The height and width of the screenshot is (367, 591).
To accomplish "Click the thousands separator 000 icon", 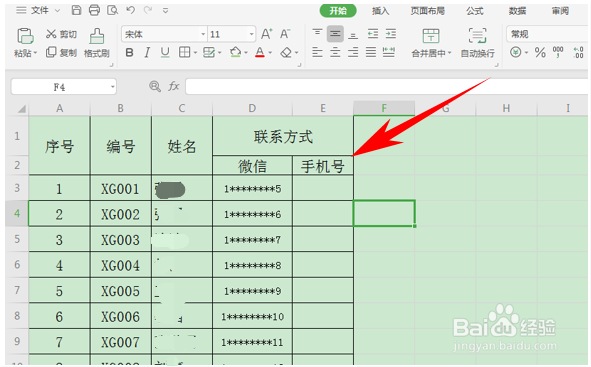I will 558,52.
